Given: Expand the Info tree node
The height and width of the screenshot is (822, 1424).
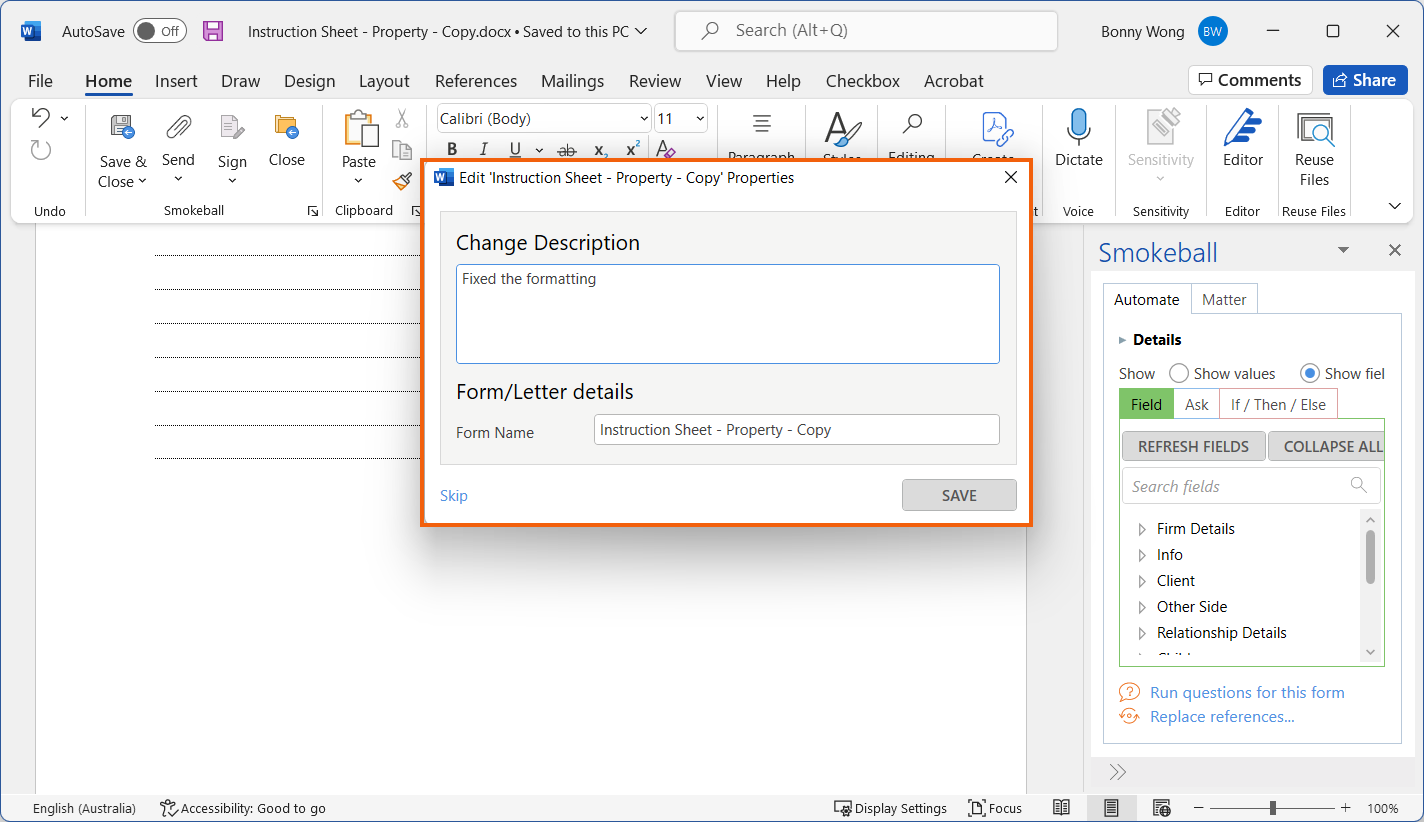Looking at the screenshot, I should [1142, 554].
